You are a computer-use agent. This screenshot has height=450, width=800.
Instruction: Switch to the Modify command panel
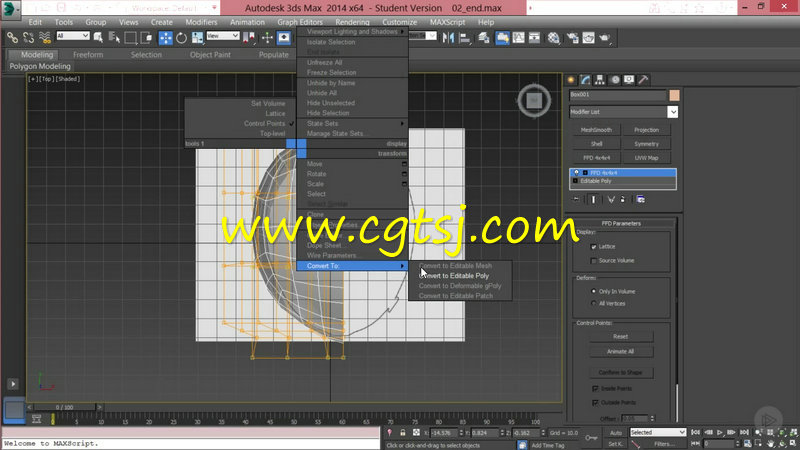click(585, 80)
